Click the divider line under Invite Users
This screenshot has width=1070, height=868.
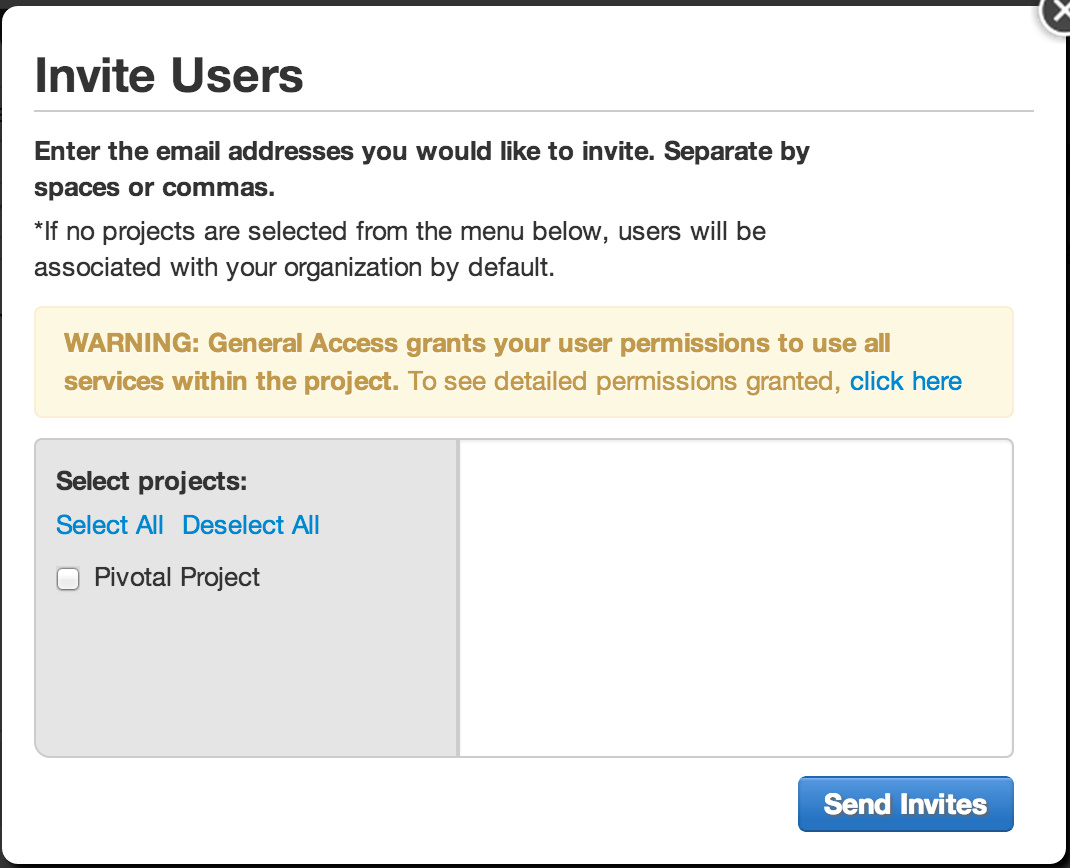(534, 111)
